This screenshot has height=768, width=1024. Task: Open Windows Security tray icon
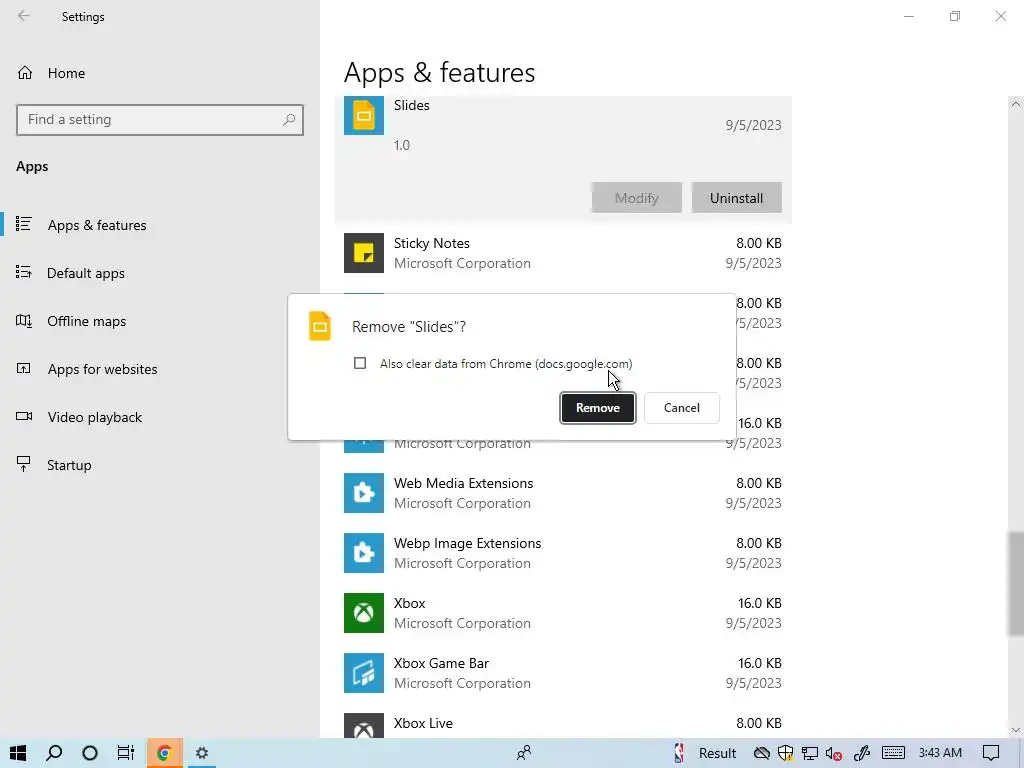(x=786, y=753)
